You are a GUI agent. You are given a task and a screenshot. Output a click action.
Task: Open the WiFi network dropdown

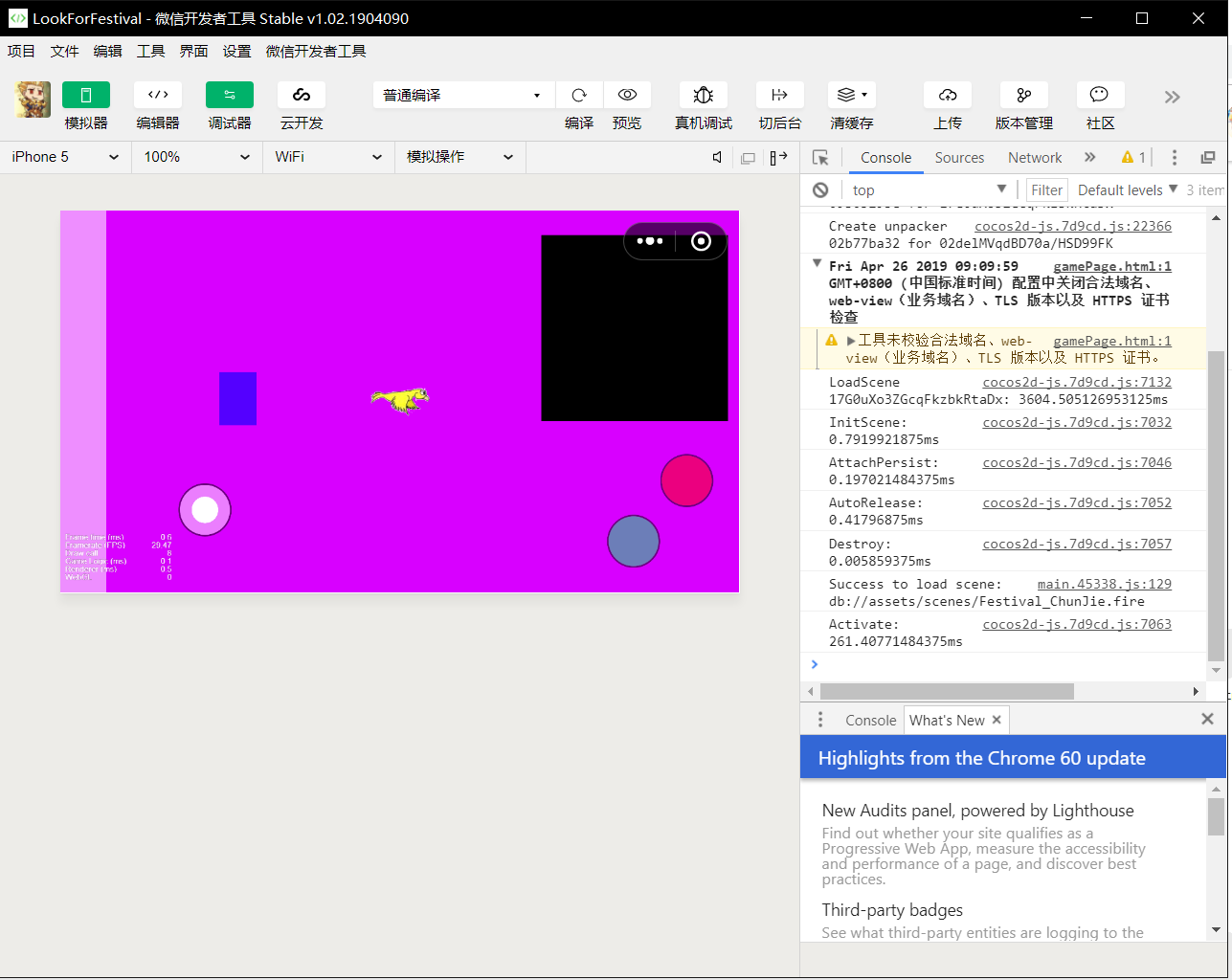click(328, 157)
